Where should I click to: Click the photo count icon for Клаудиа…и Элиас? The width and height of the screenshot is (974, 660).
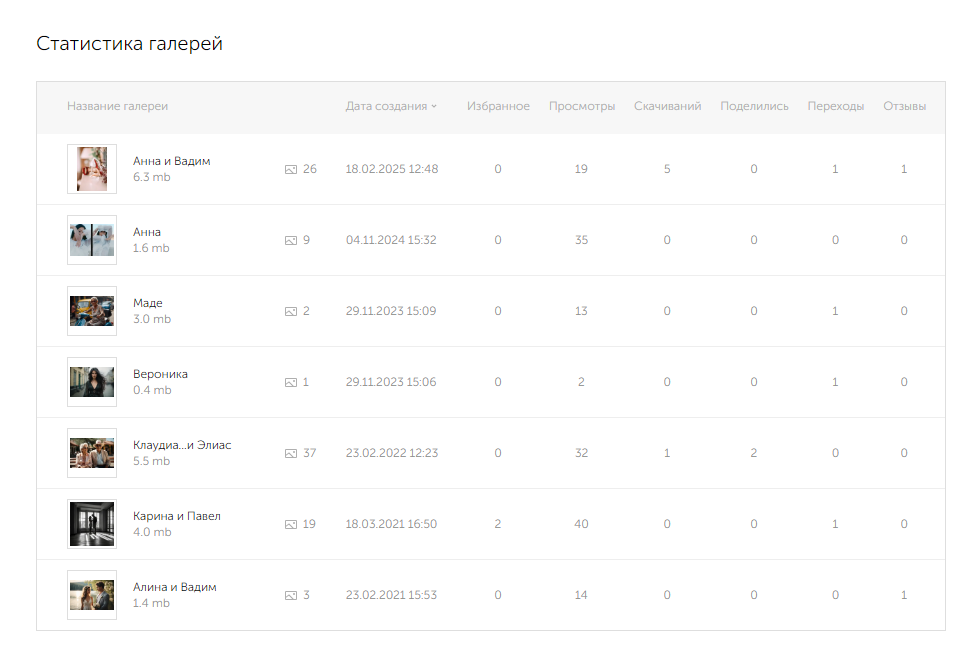(x=291, y=454)
